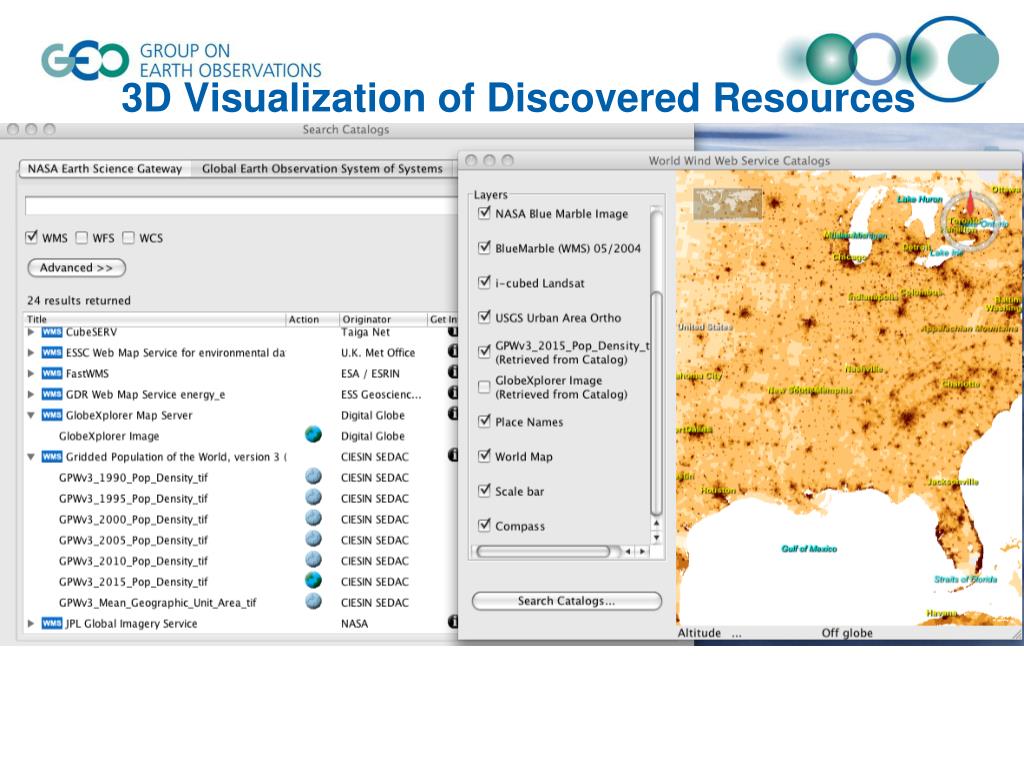Image resolution: width=1024 pixels, height=768 pixels.
Task: Click the globe icon for GPWv3_2000_Pop_Density_tif
Action: pos(313,518)
